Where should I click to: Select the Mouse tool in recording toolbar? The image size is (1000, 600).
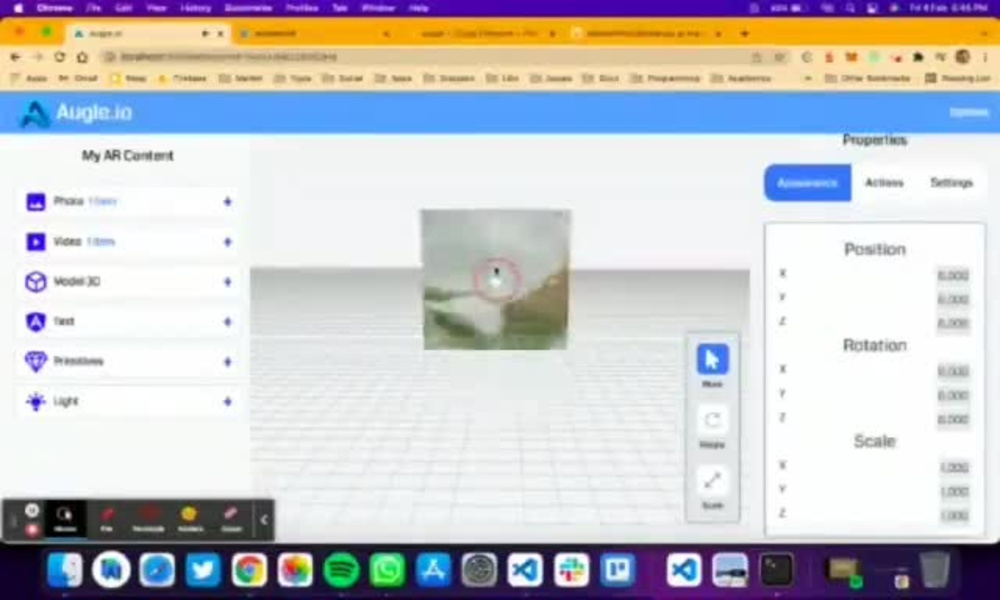click(x=65, y=519)
